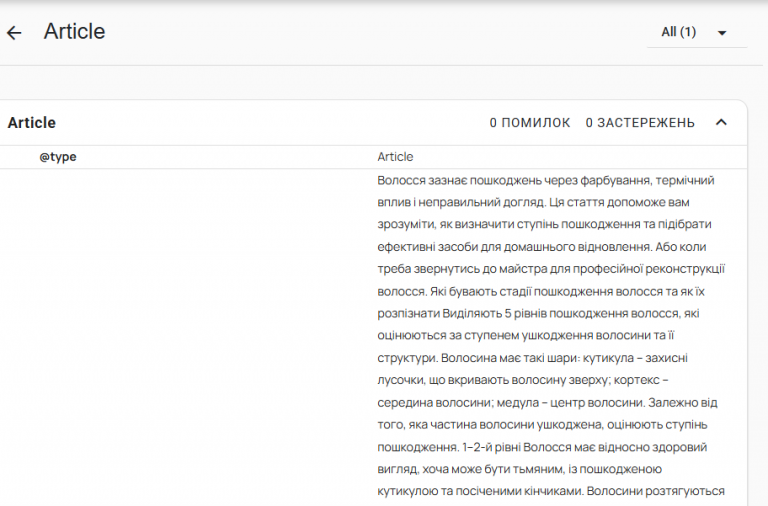The image size is (768, 506).
Task: Click the line starting with розпізнати Виділяють 5 рівнів
Action: 538,313
